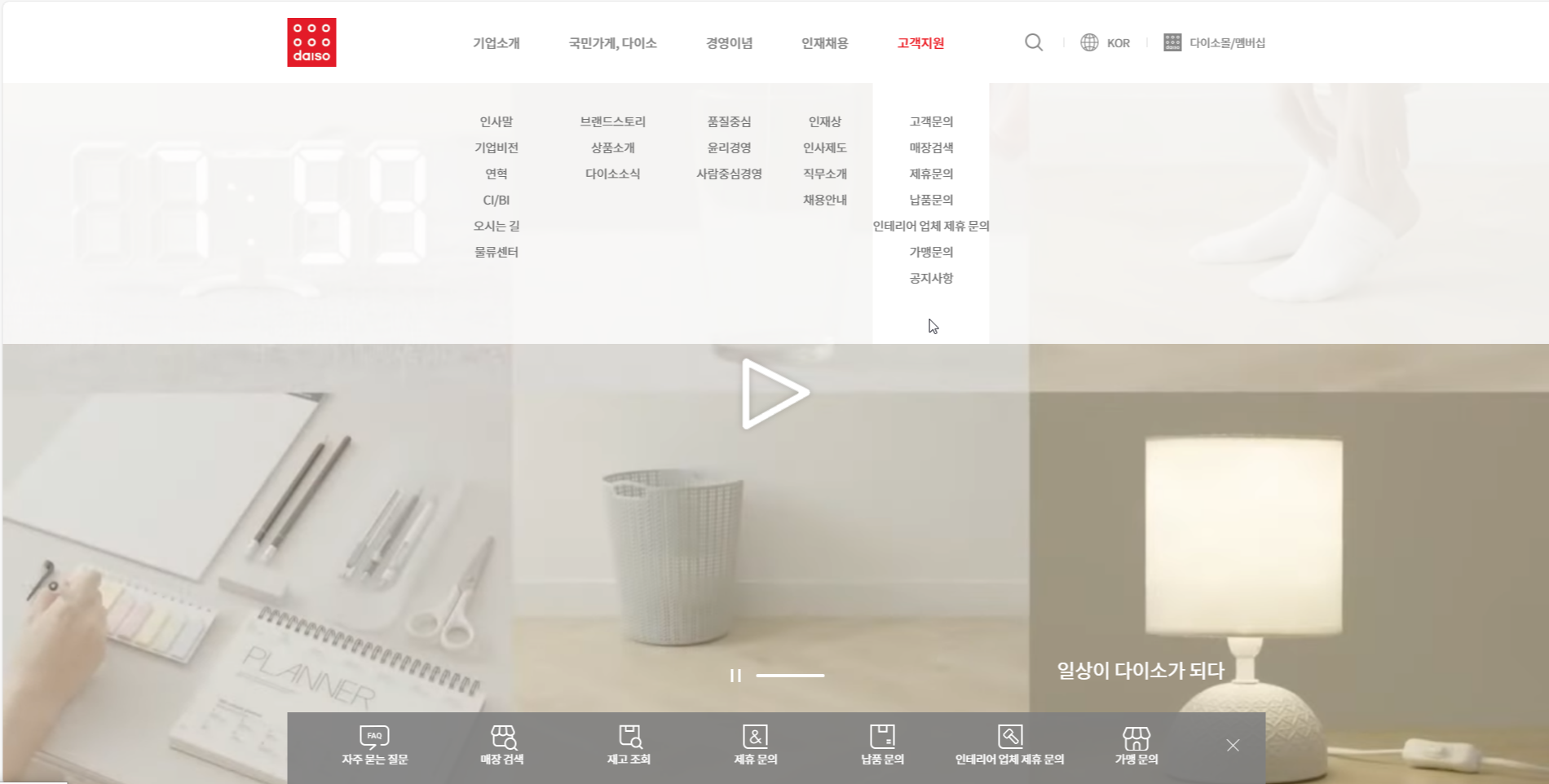Open the 기업소개 menu
The height and width of the screenshot is (784, 1549).
[x=496, y=43]
